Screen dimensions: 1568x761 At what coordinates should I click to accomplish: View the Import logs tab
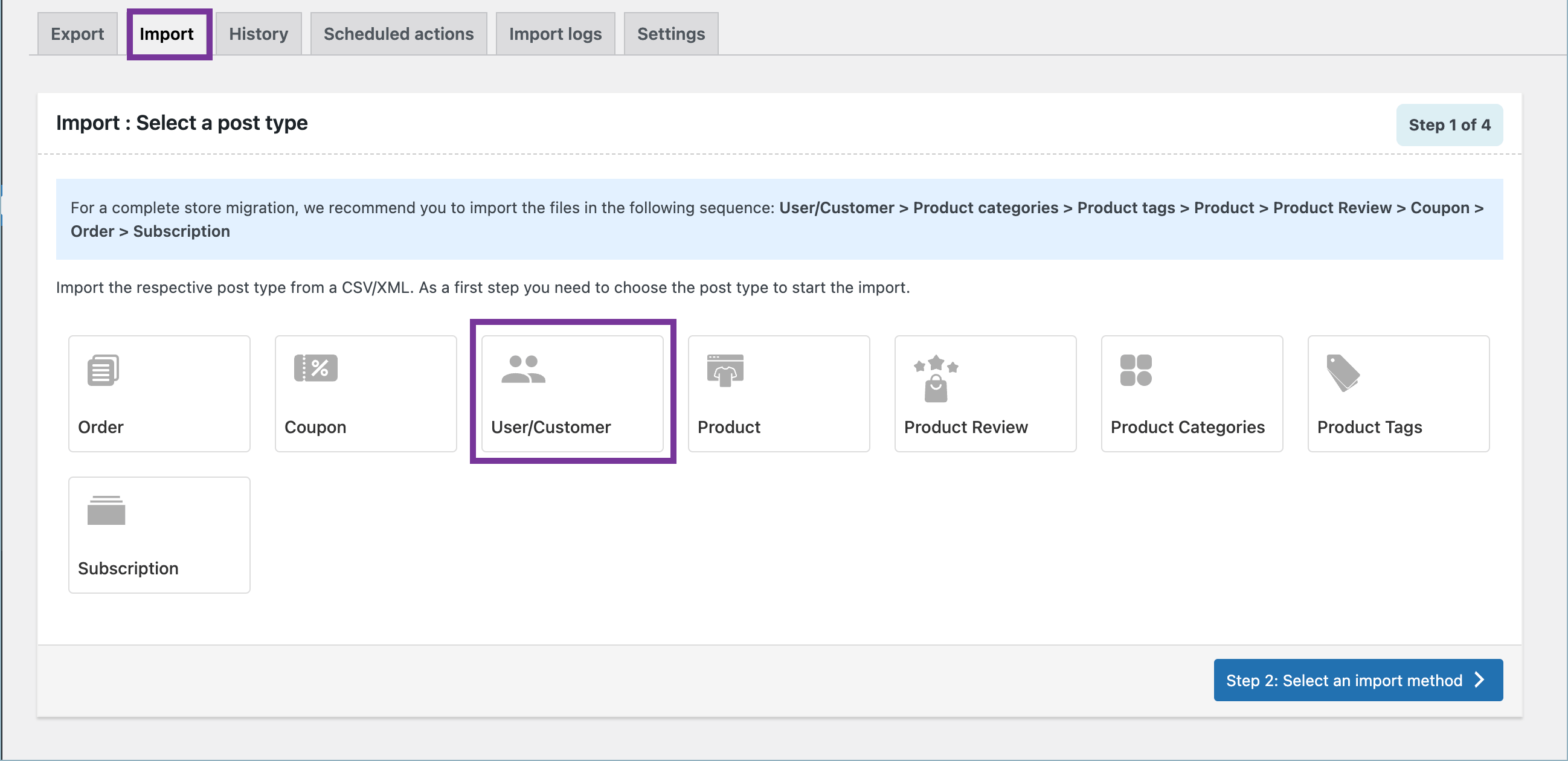tap(554, 34)
